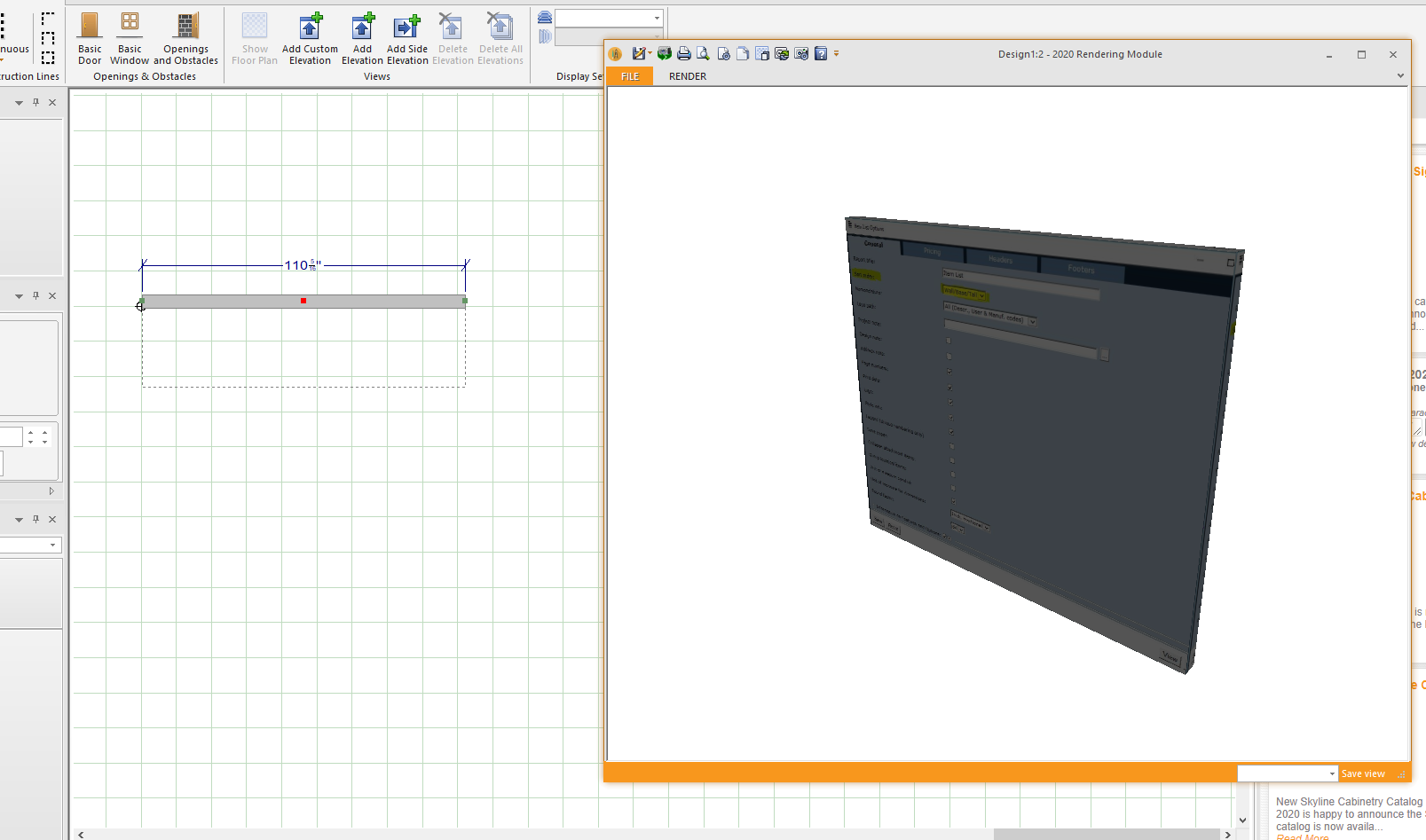Open the FILE tab
Image resolution: width=1426 pixels, height=840 pixels.
(630, 76)
